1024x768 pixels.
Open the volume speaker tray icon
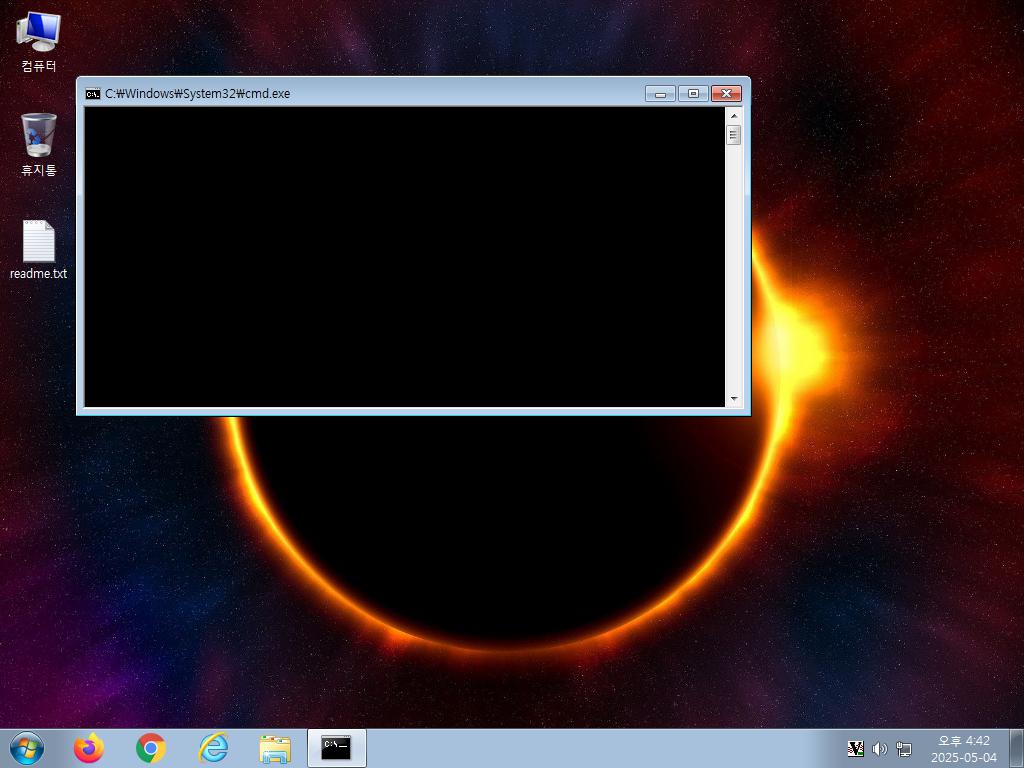[880, 748]
